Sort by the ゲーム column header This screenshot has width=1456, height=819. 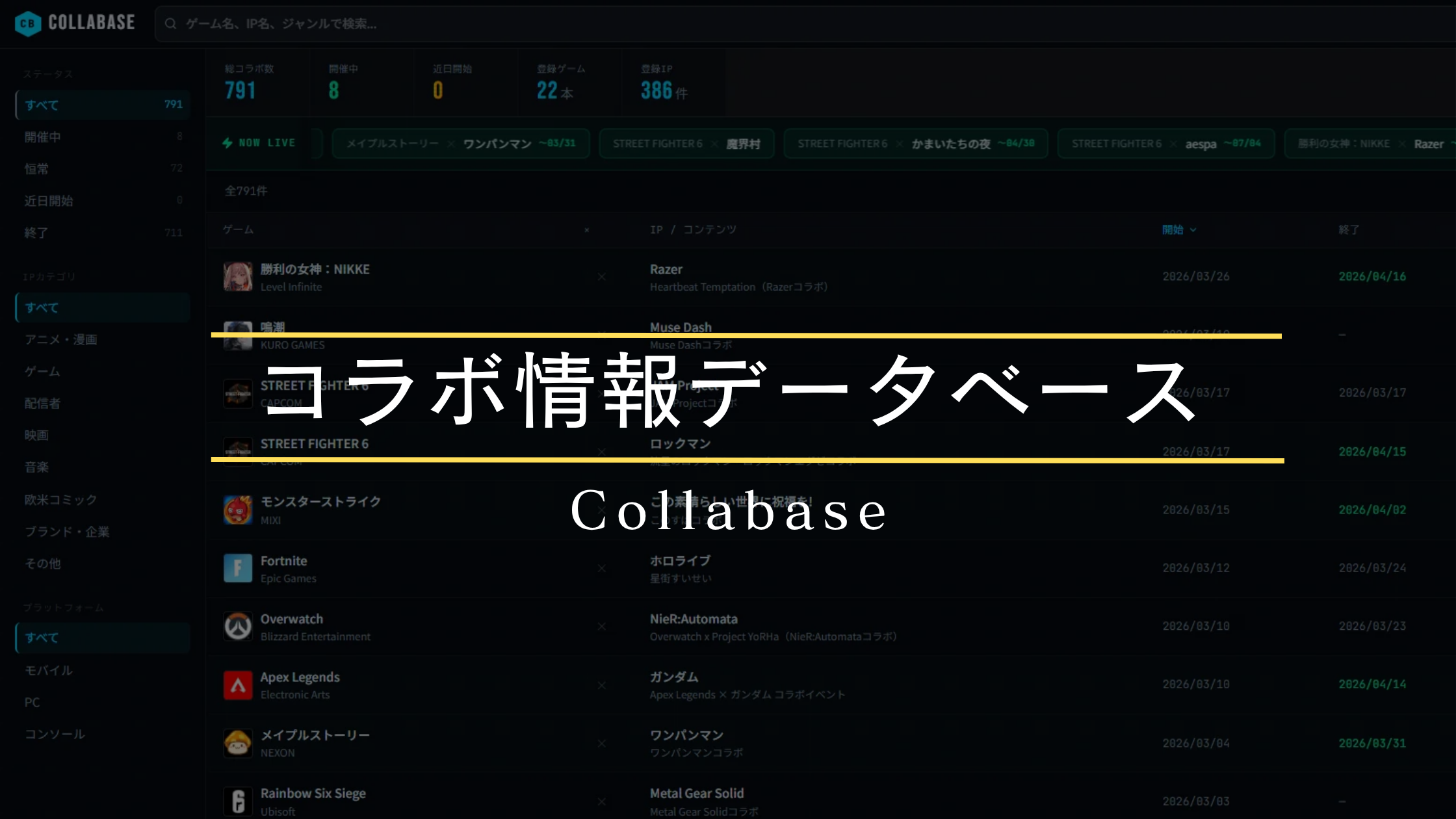238,229
